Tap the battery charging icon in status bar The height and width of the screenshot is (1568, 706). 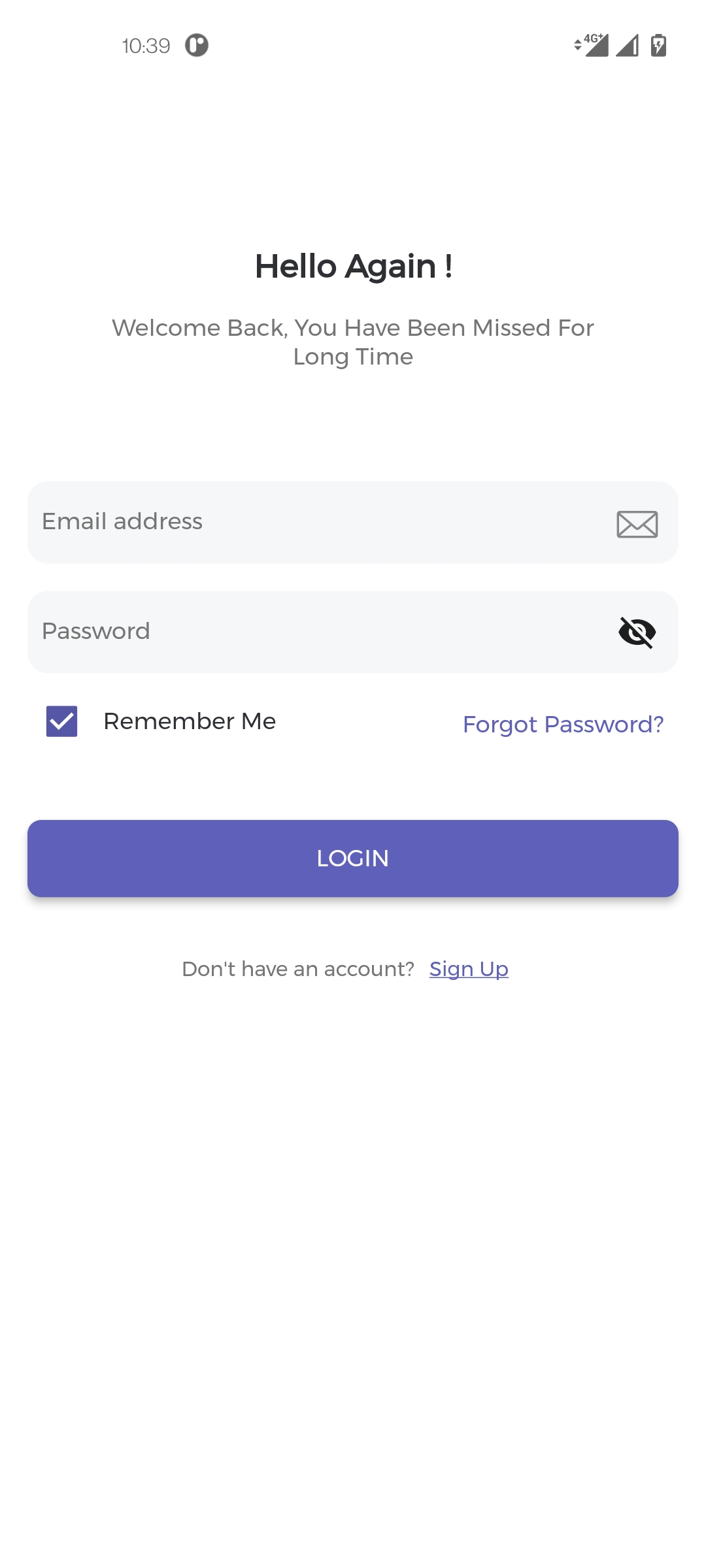(658, 45)
